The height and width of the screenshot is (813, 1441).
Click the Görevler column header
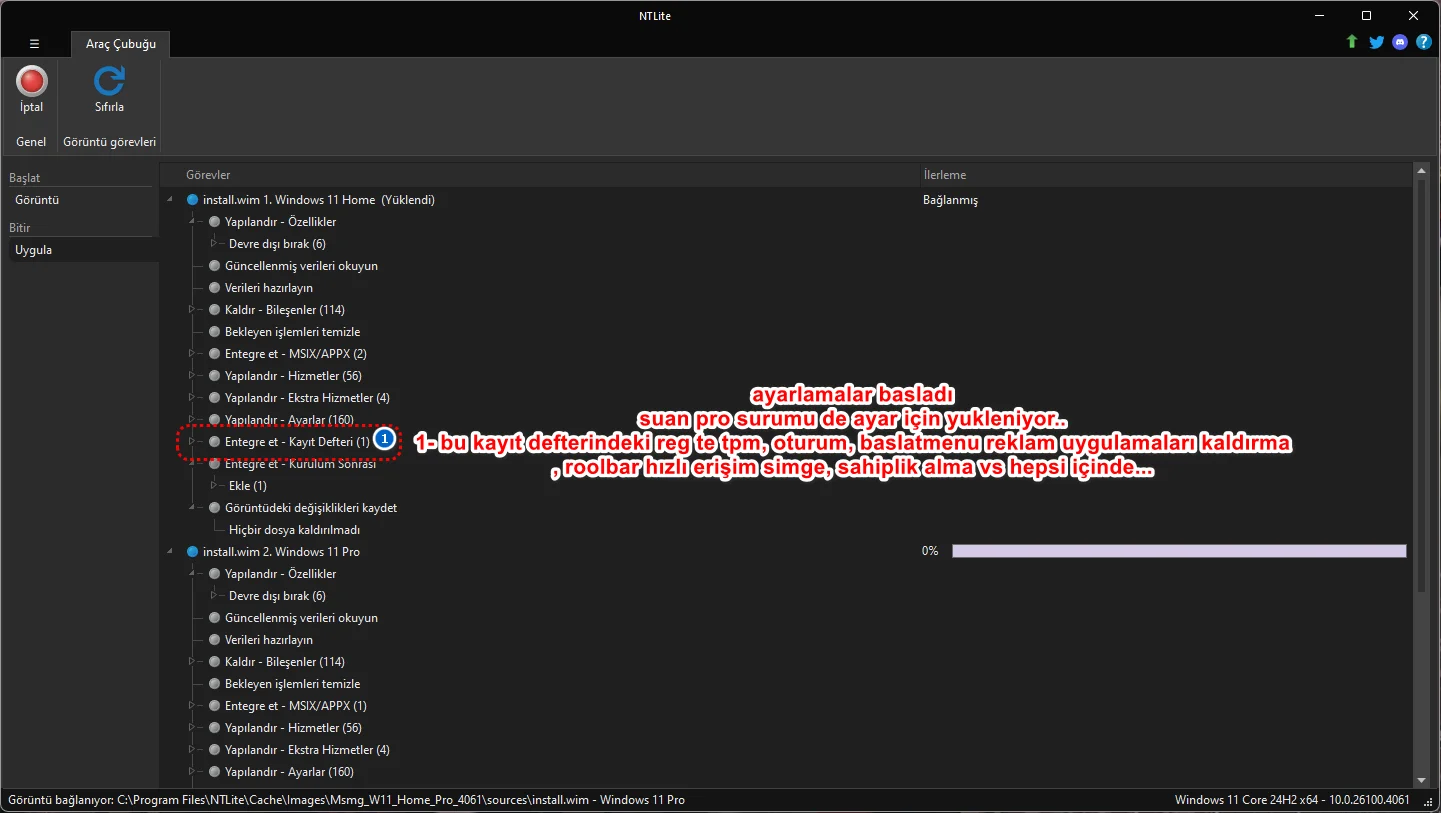[x=539, y=175]
